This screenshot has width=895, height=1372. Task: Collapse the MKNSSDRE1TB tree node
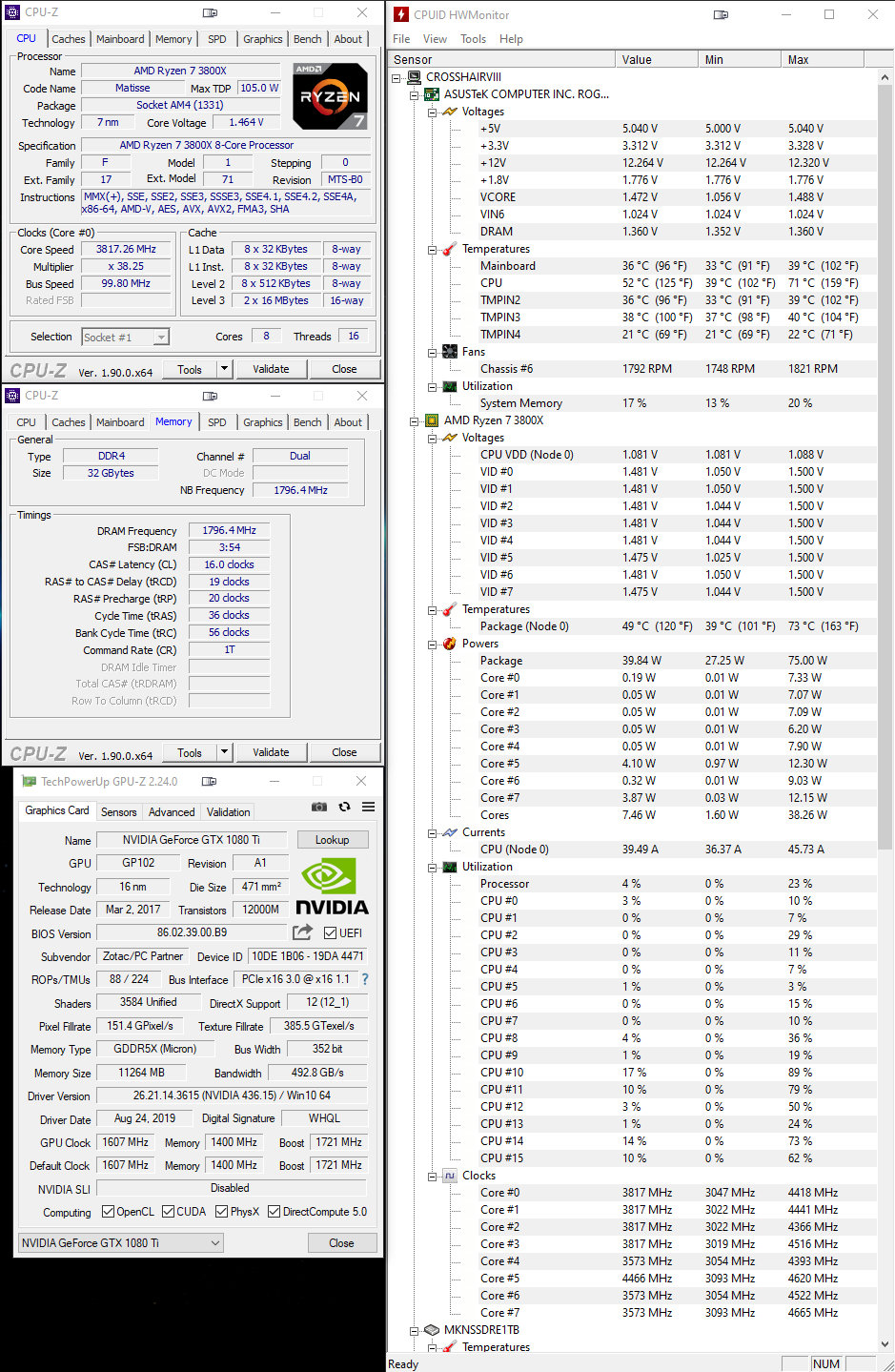[x=414, y=1330]
